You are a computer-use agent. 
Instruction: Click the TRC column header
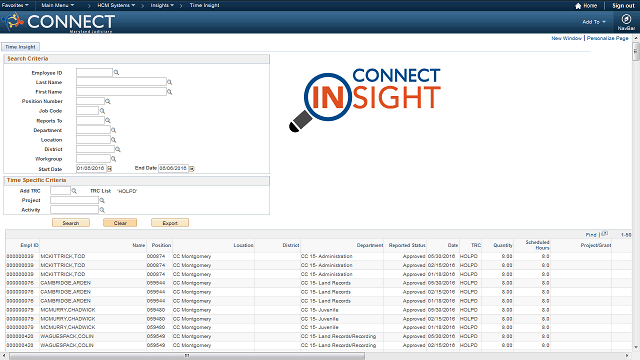(476, 245)
